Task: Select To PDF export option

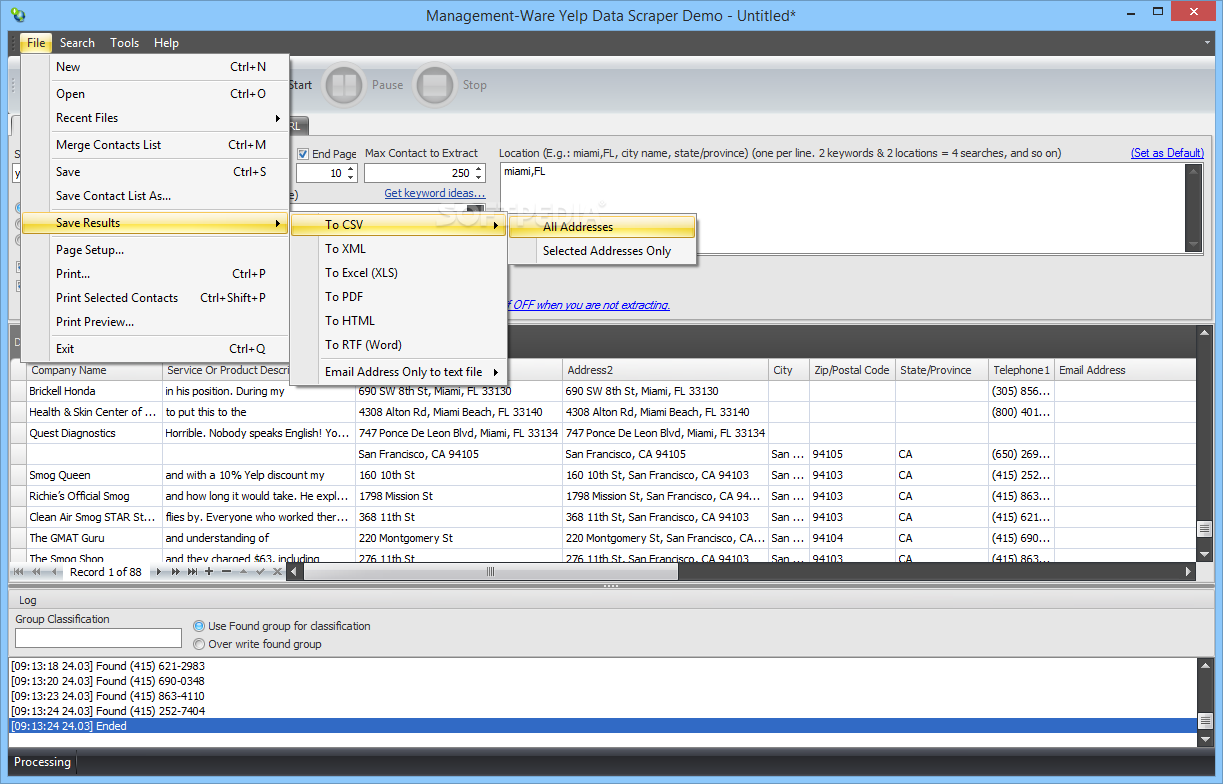Action: 398,297
